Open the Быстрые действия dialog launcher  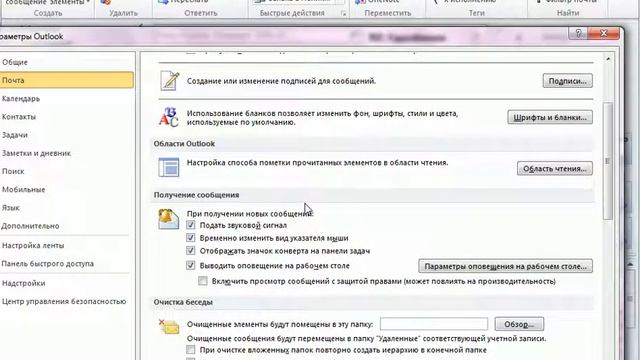(344, 13)
